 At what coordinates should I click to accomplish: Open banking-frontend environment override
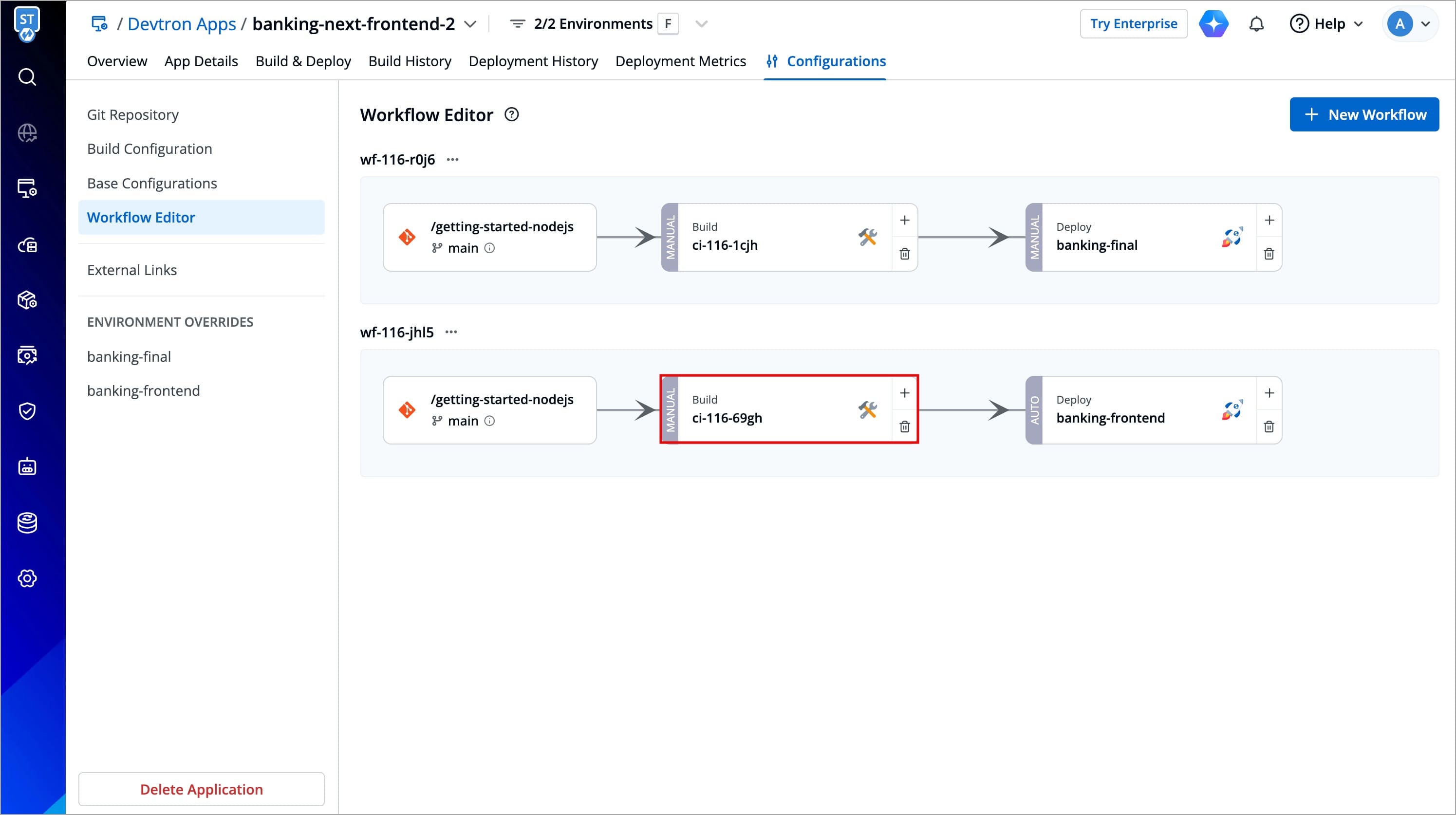point(144,390)
